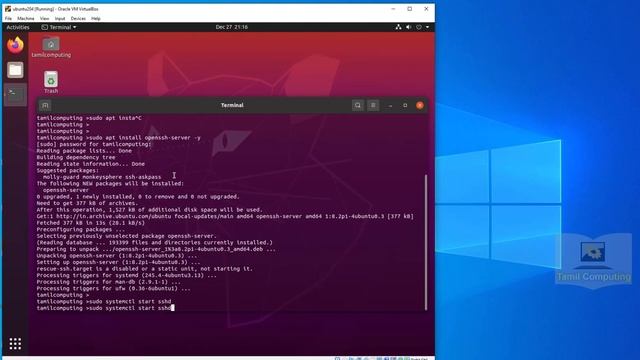Close the Terminal window with the orange button
The width and height of the screenshot is (640, 360).
(x=420, y=105)
